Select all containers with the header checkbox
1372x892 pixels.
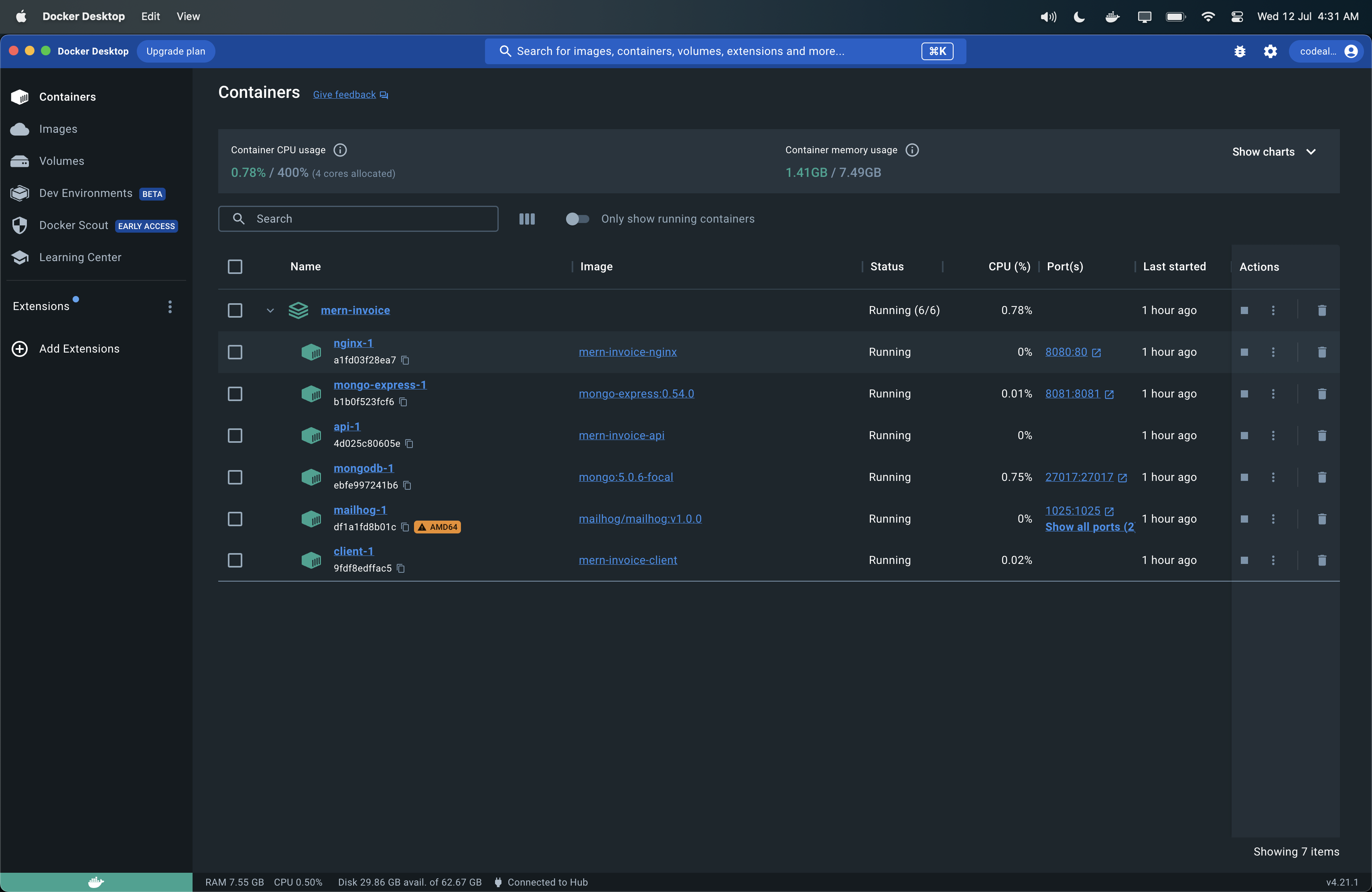(x=235, y=266)
